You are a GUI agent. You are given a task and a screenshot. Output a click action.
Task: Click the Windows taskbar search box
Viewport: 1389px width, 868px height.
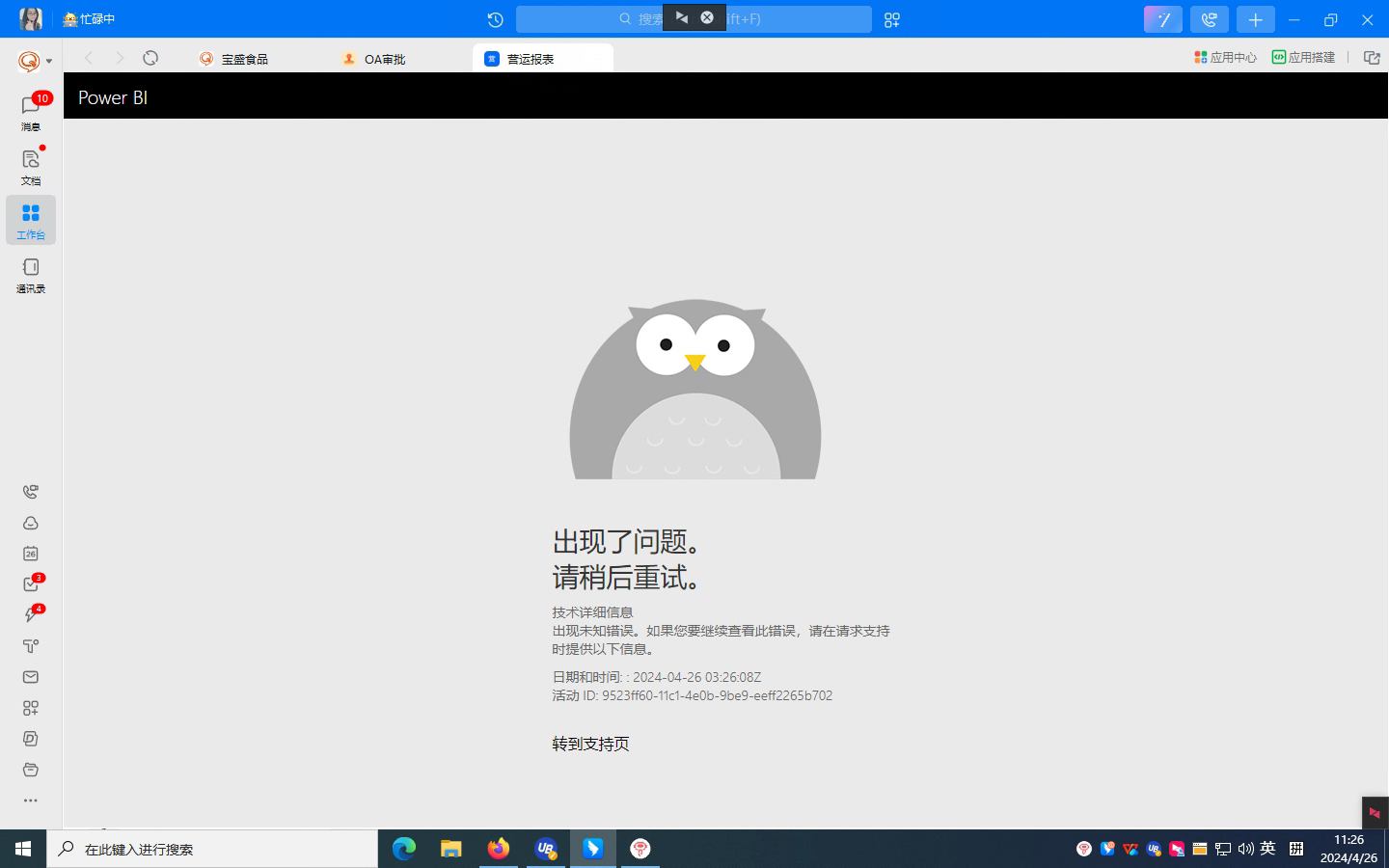212,849
